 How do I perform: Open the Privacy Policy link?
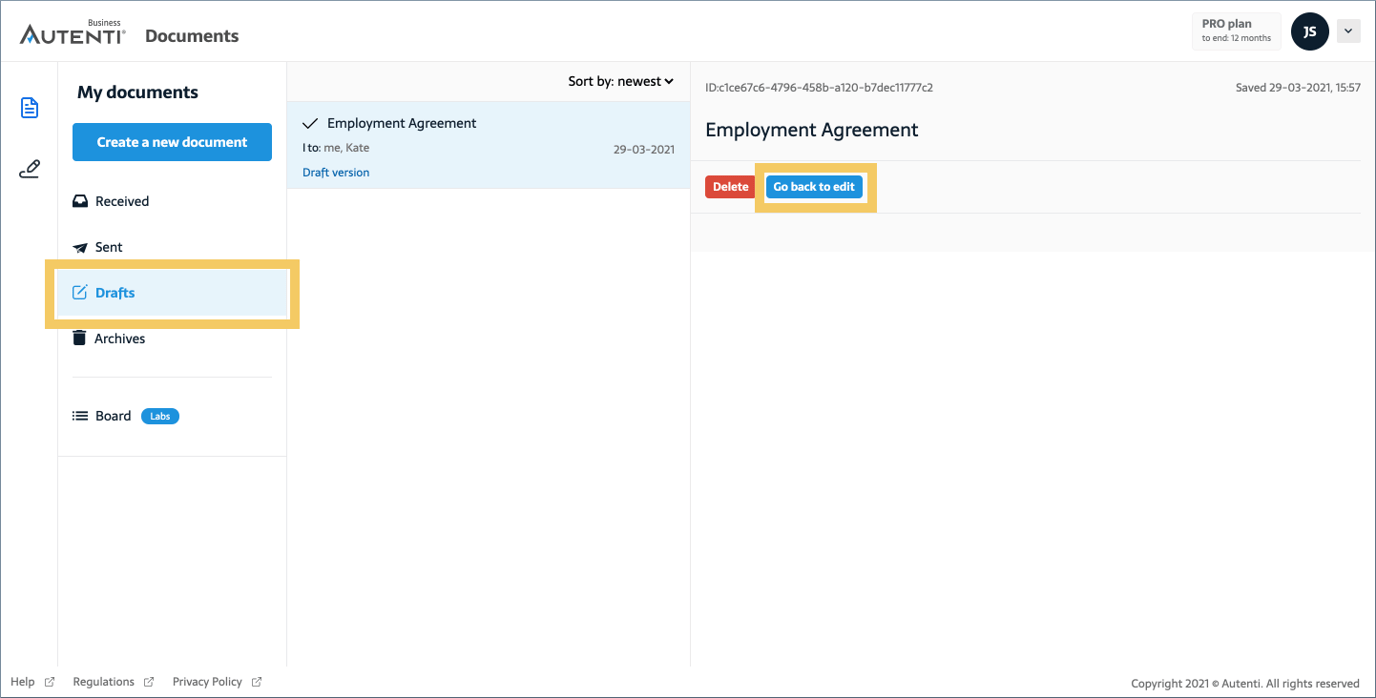(207, 682)
